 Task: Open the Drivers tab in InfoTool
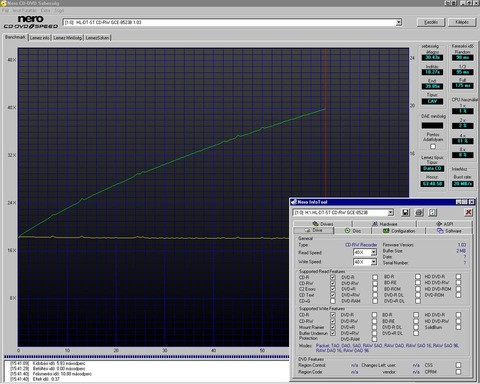(323, 224)
